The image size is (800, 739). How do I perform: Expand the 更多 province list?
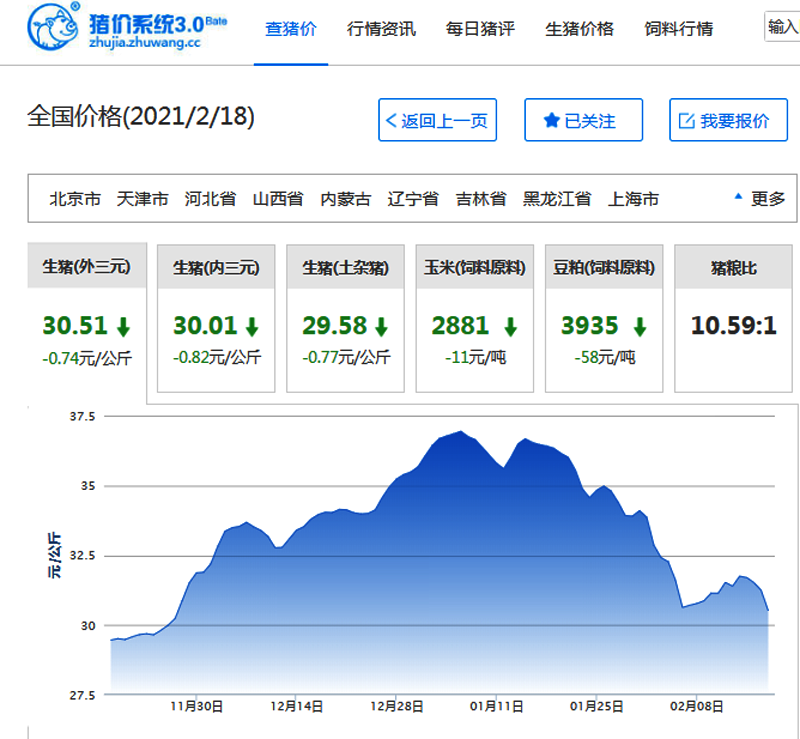pyautogui.click(x=760, y=199)
